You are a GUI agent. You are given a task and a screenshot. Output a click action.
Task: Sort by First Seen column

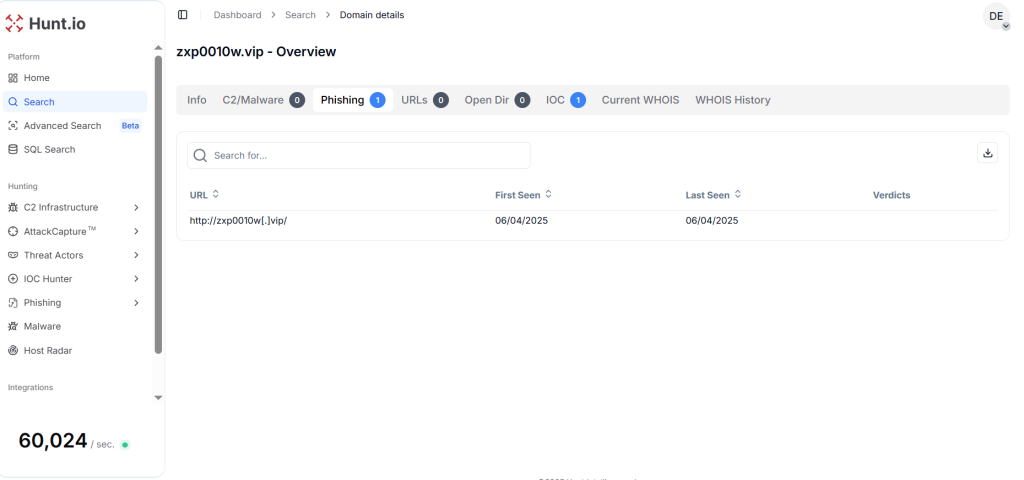pos(523,195)
